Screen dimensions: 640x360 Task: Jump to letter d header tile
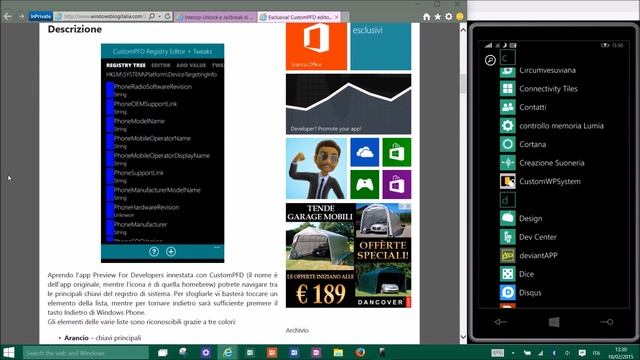pyautogui.click(x=508, y=200)
